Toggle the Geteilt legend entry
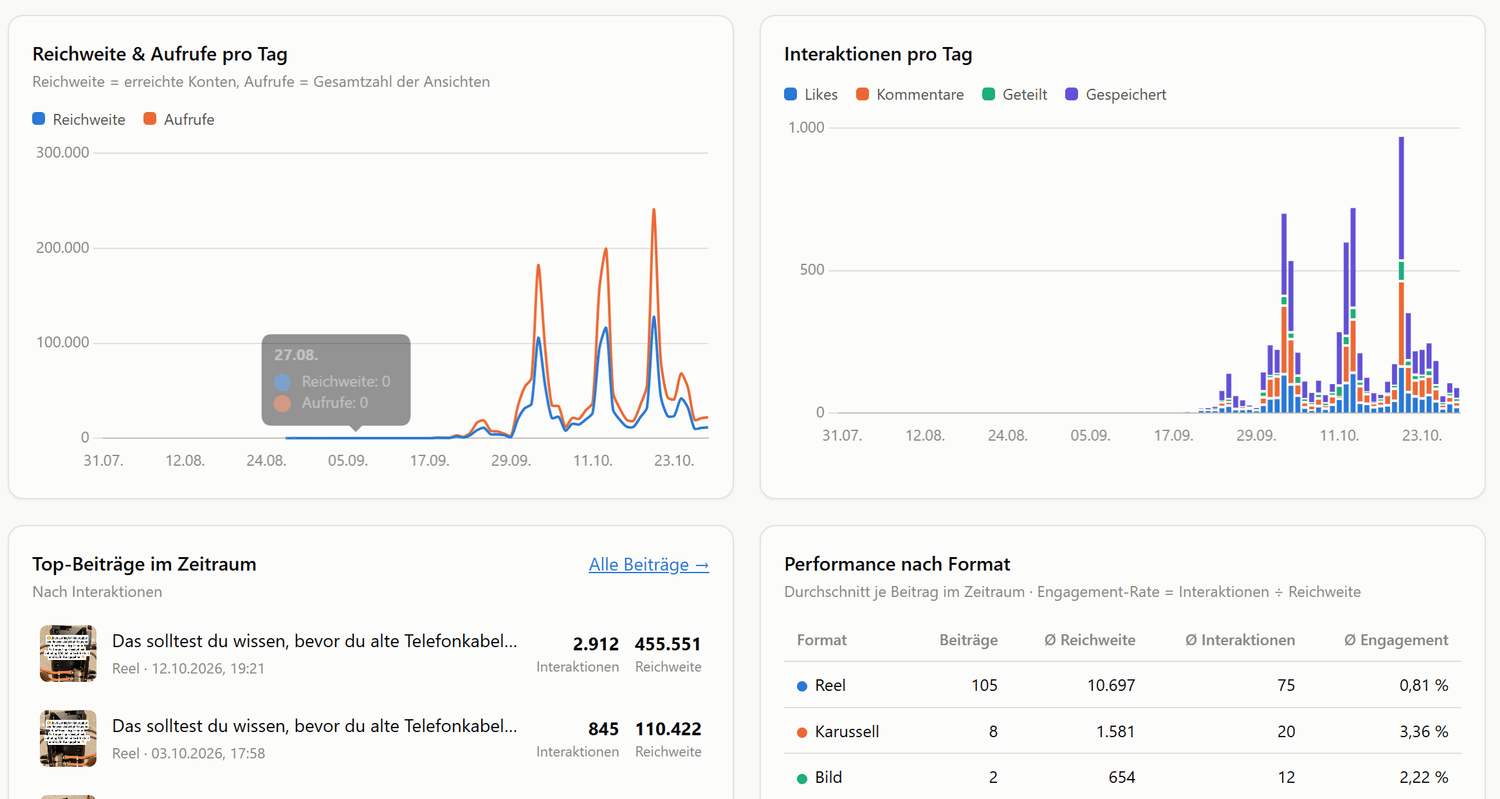This screenshot has width=1500, height=799. point(1015,94)
